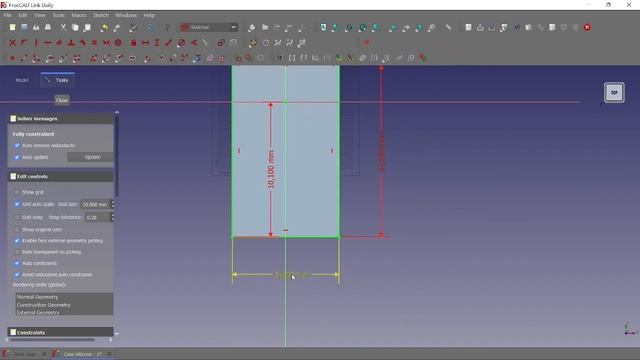Apply the Diameter/radius constraint icon
This screenshot has width=640, height=360.
(x=181, y=42)
